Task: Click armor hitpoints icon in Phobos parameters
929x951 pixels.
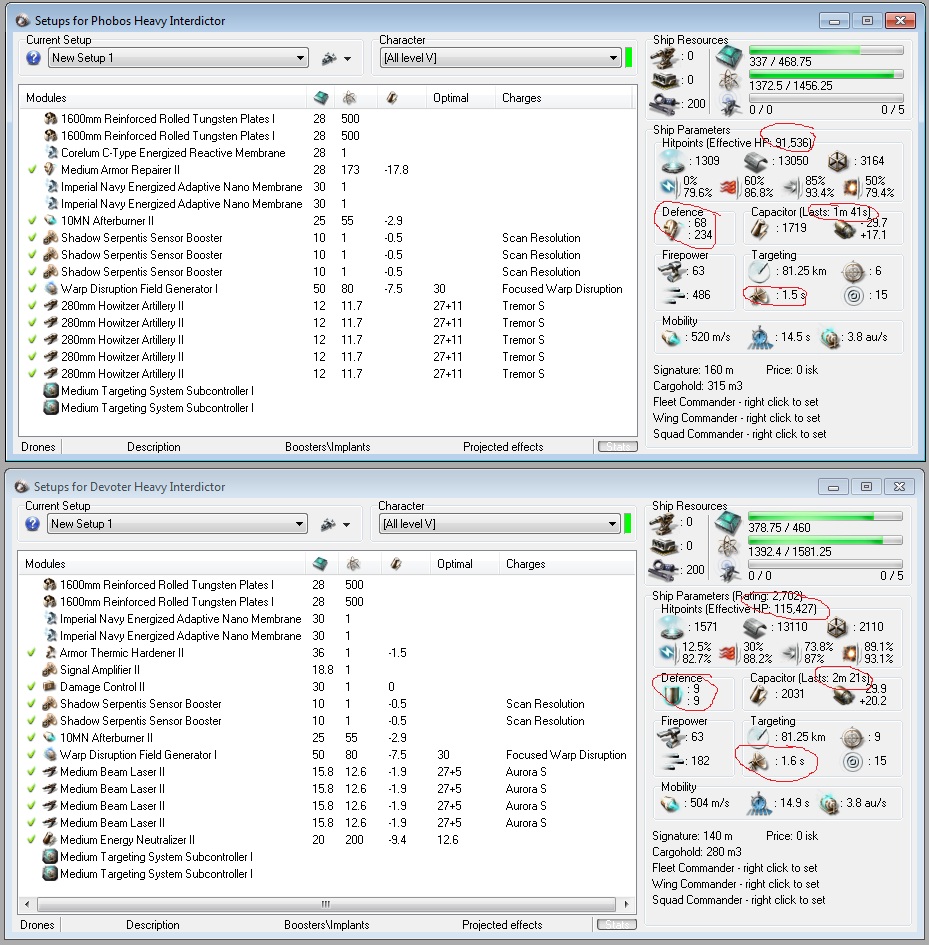Action: pyautogui.click(x=756, y=161)
